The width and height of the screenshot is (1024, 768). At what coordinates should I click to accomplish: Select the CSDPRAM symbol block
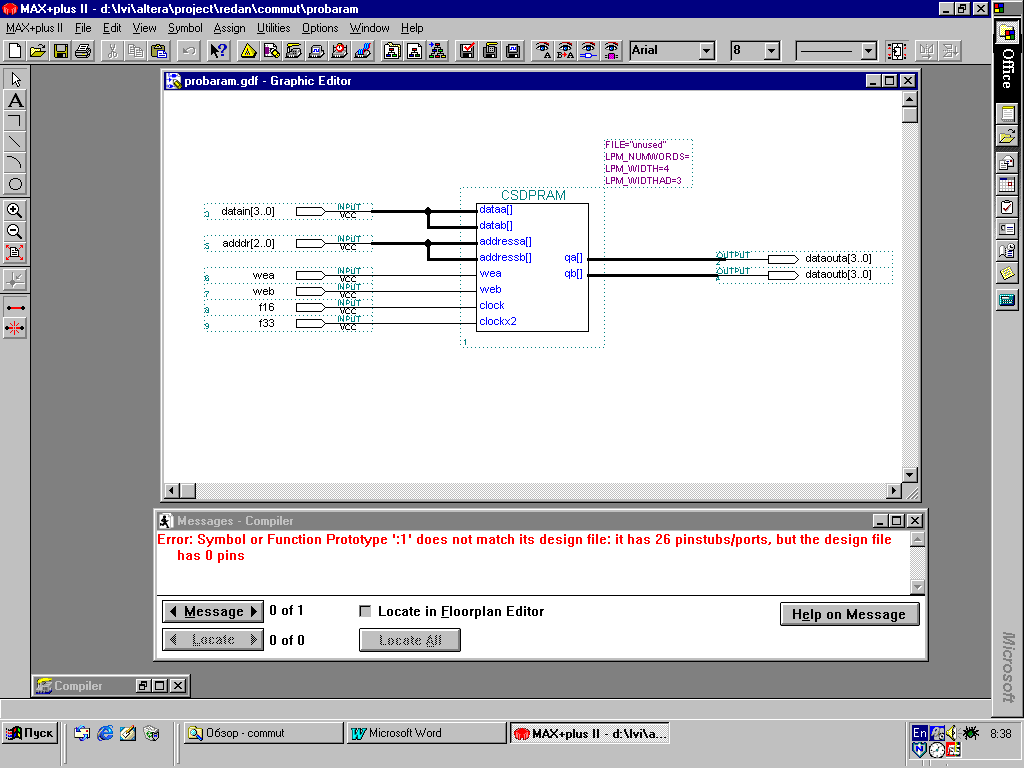(532, 267)
